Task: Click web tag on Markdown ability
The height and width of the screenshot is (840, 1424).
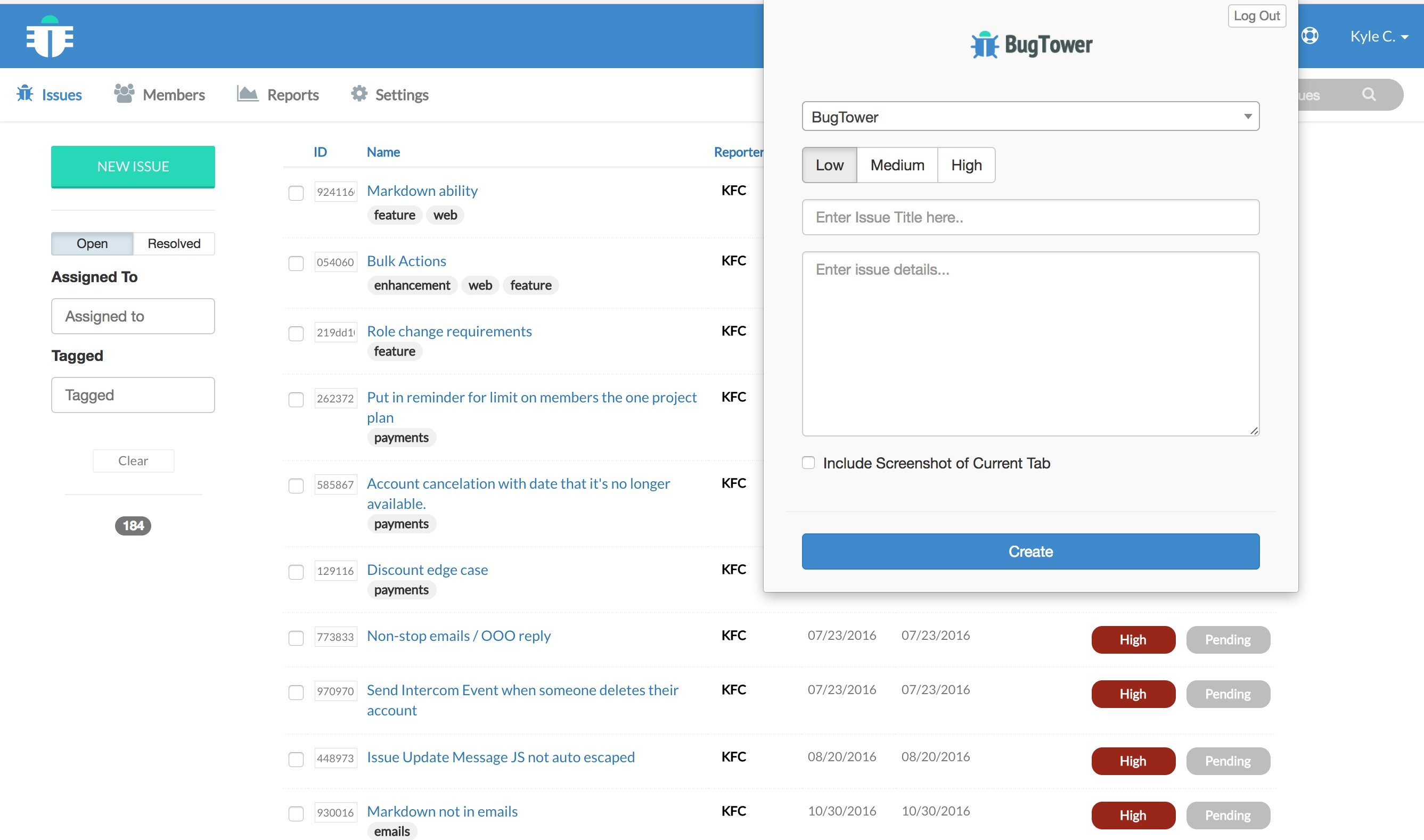Action: 445,215
